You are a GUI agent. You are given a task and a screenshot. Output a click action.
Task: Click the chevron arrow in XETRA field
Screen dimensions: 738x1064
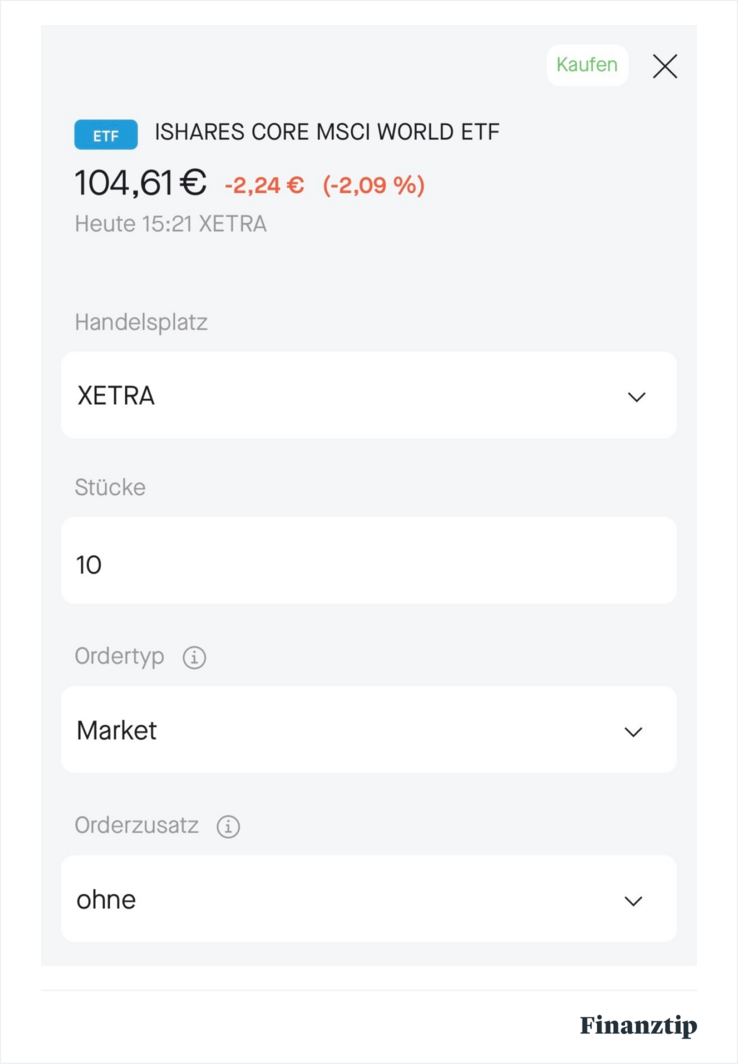click(x=636, y=397)
